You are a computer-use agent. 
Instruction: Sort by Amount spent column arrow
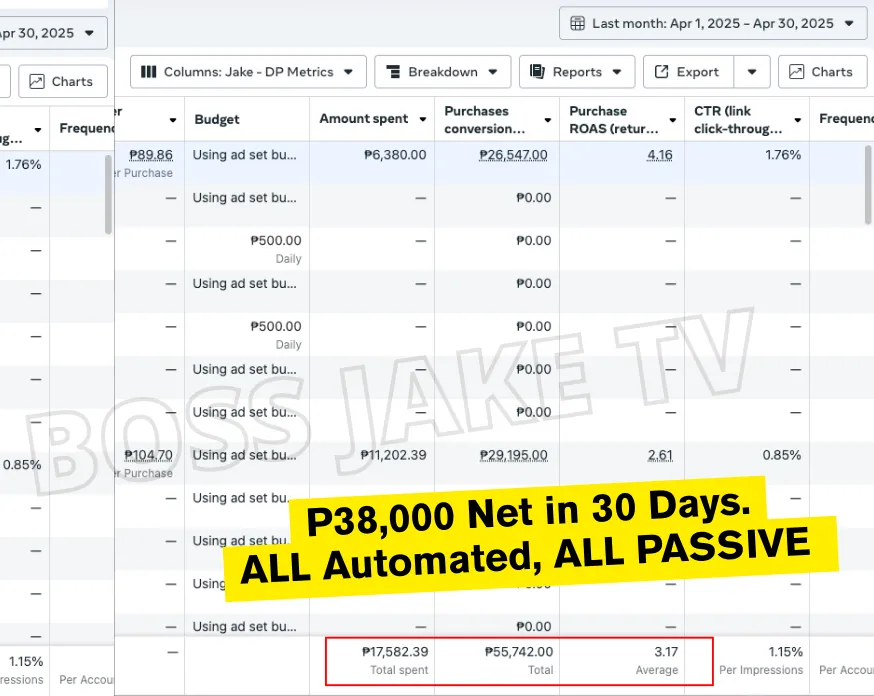pyautogui.click(x=423, y=119)
